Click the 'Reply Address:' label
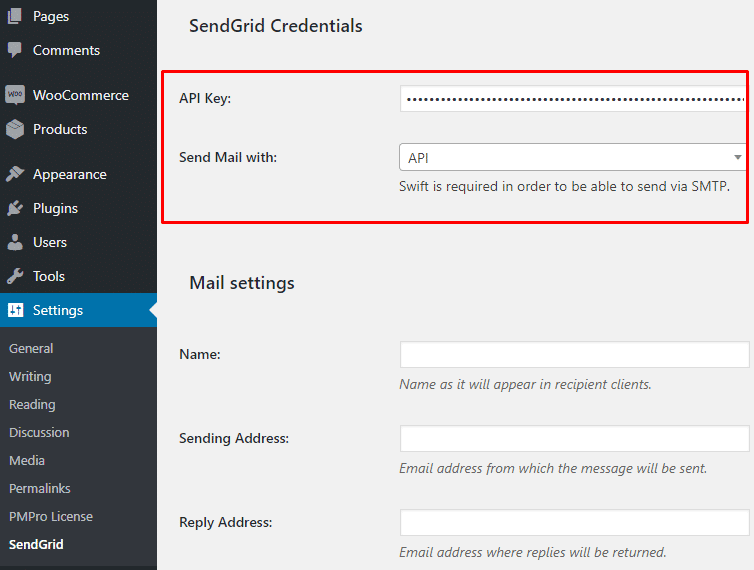 tap(226, 522)
